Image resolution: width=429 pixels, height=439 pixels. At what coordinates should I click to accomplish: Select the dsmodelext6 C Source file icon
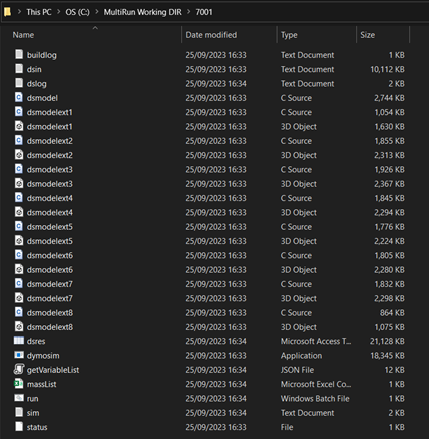[19, 255]
